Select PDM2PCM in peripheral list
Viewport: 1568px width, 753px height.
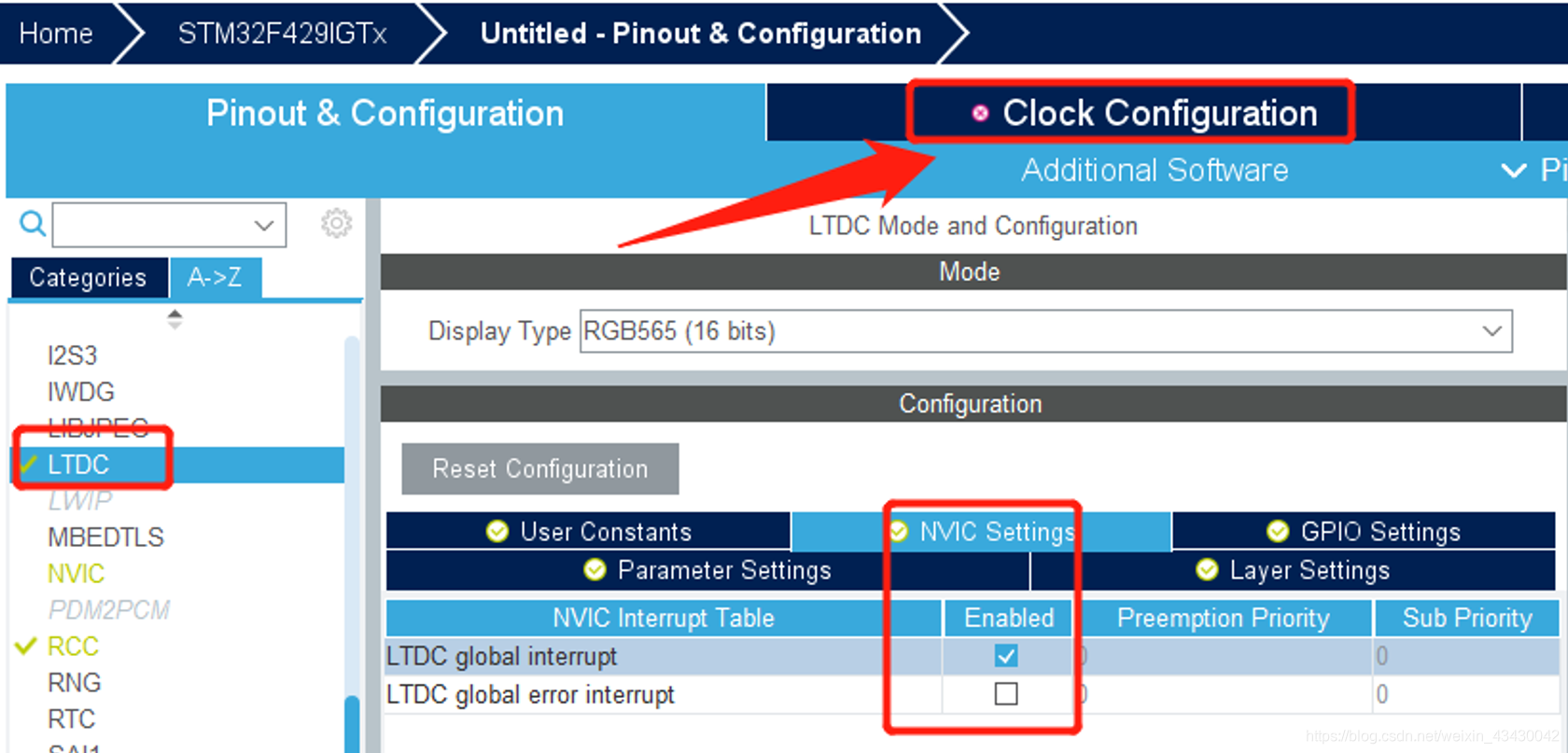pos(109,610)
